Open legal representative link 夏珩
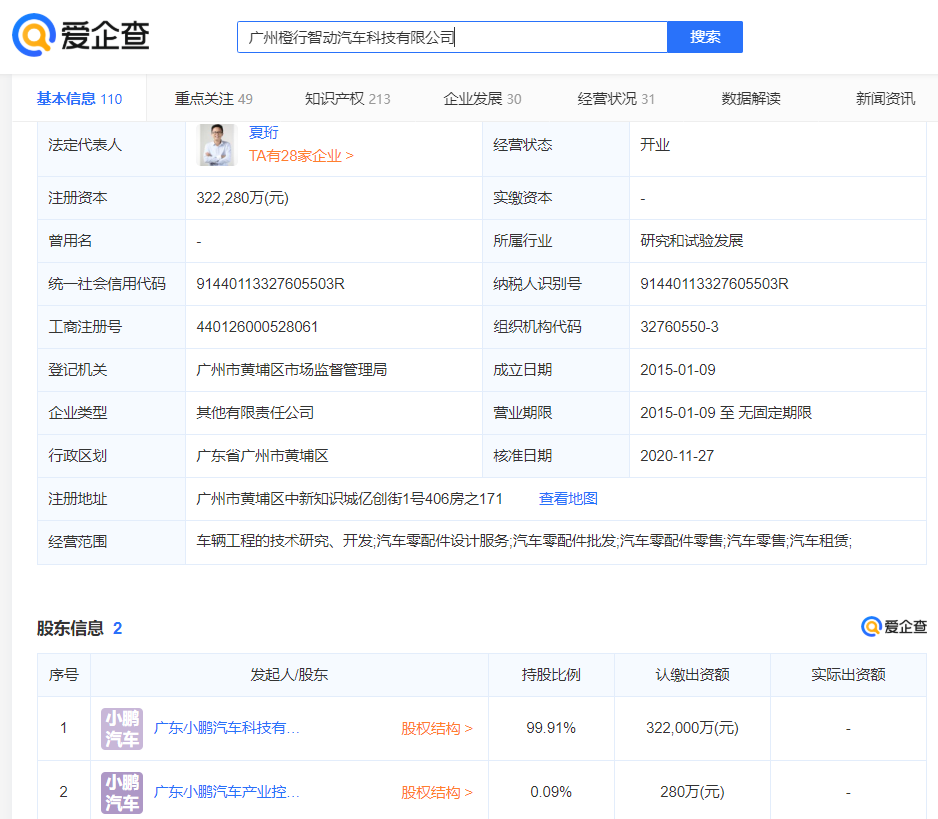The height and width of the screenshot is (819, 938). tap(264, 132)
